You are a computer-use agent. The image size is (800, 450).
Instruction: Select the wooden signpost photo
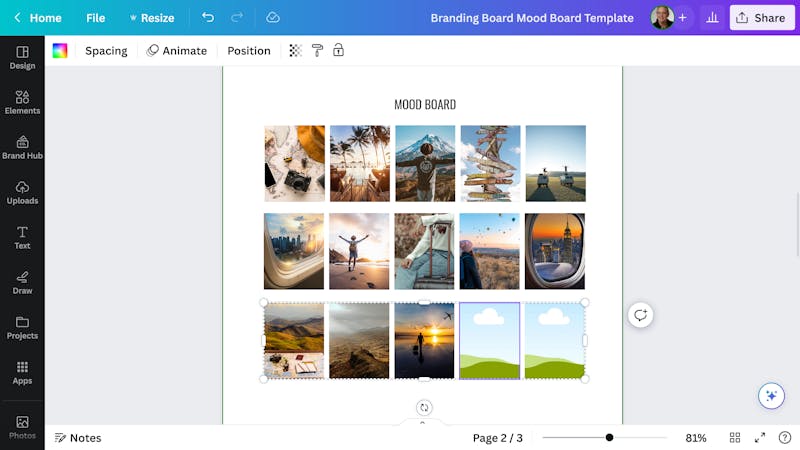click(x=490, y=163)
